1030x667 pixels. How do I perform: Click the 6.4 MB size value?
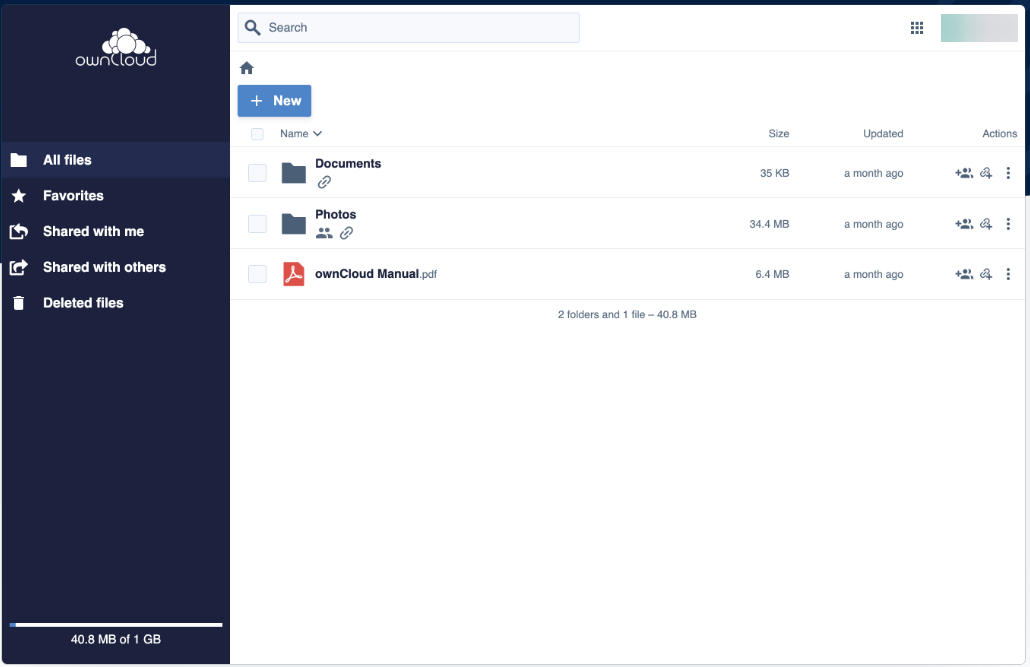click(772, 274)
